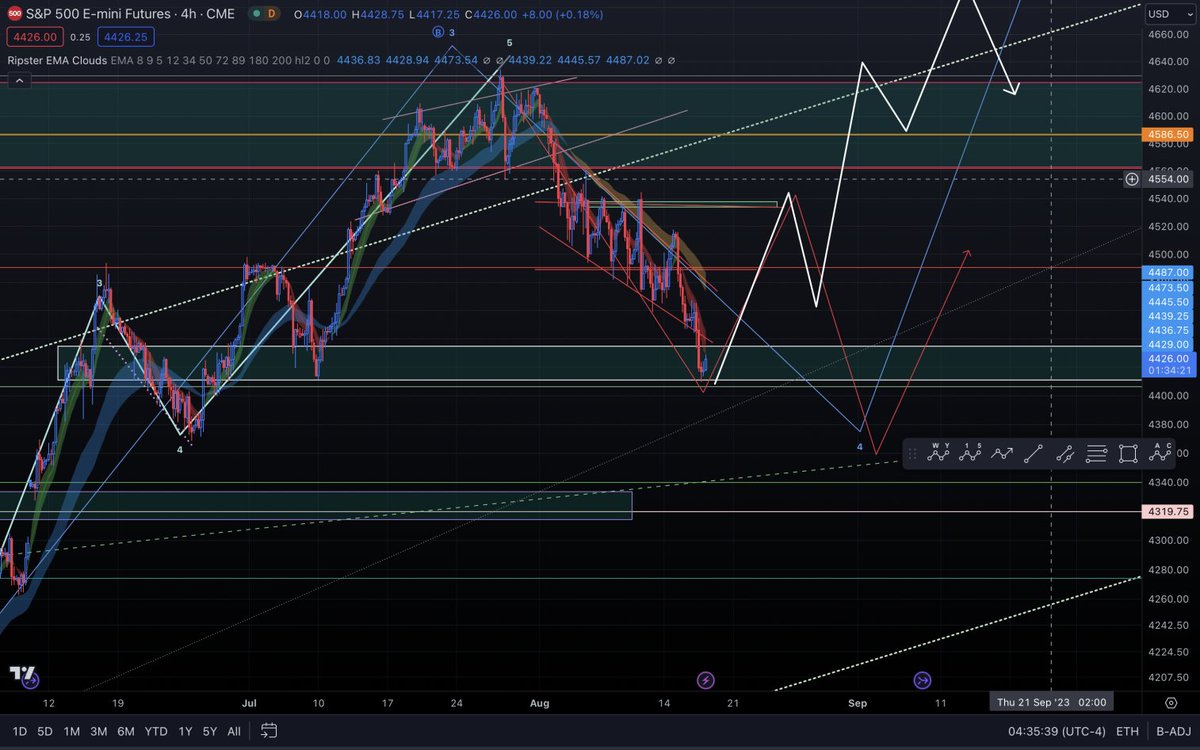1200x750 pixels.
Task: Set range to YTD
Action: tap(155, 731)
